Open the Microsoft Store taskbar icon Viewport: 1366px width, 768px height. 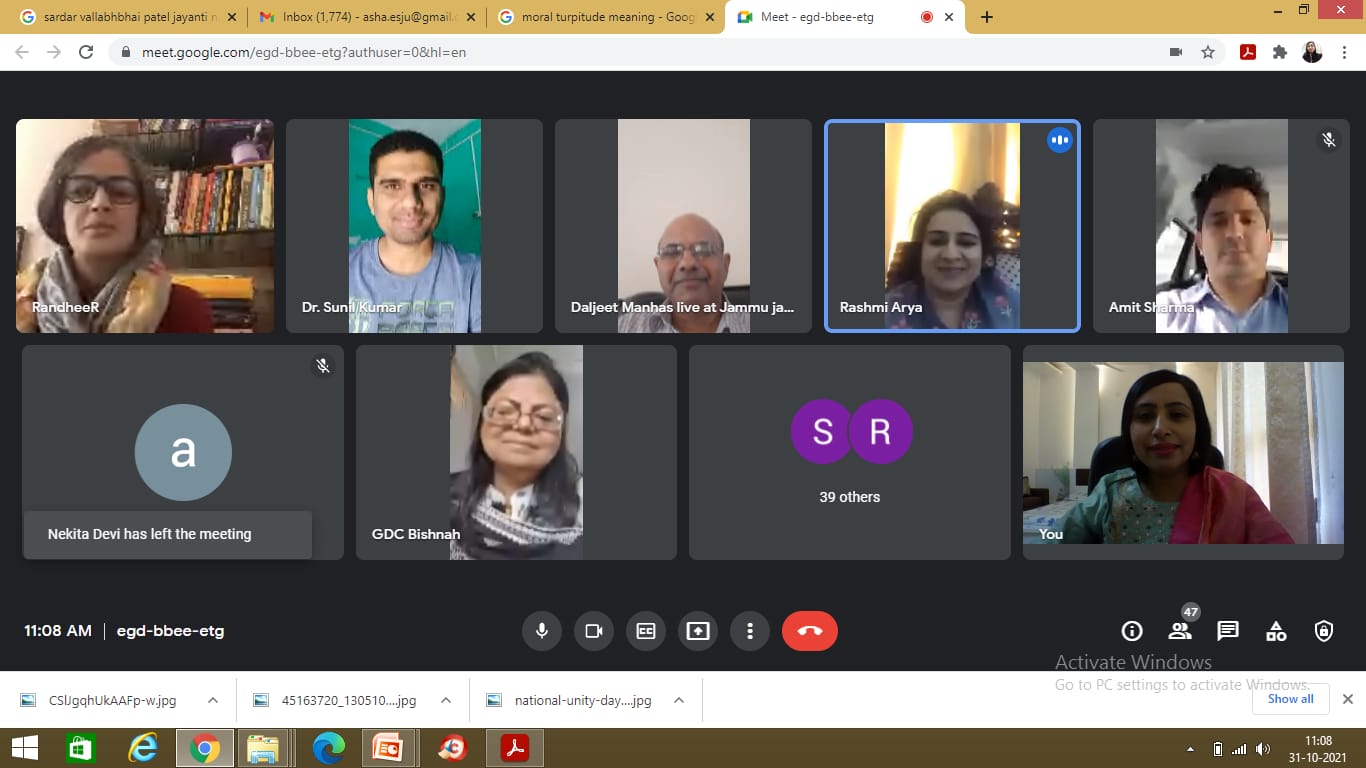pyautogui.click(x=80, y=748)
